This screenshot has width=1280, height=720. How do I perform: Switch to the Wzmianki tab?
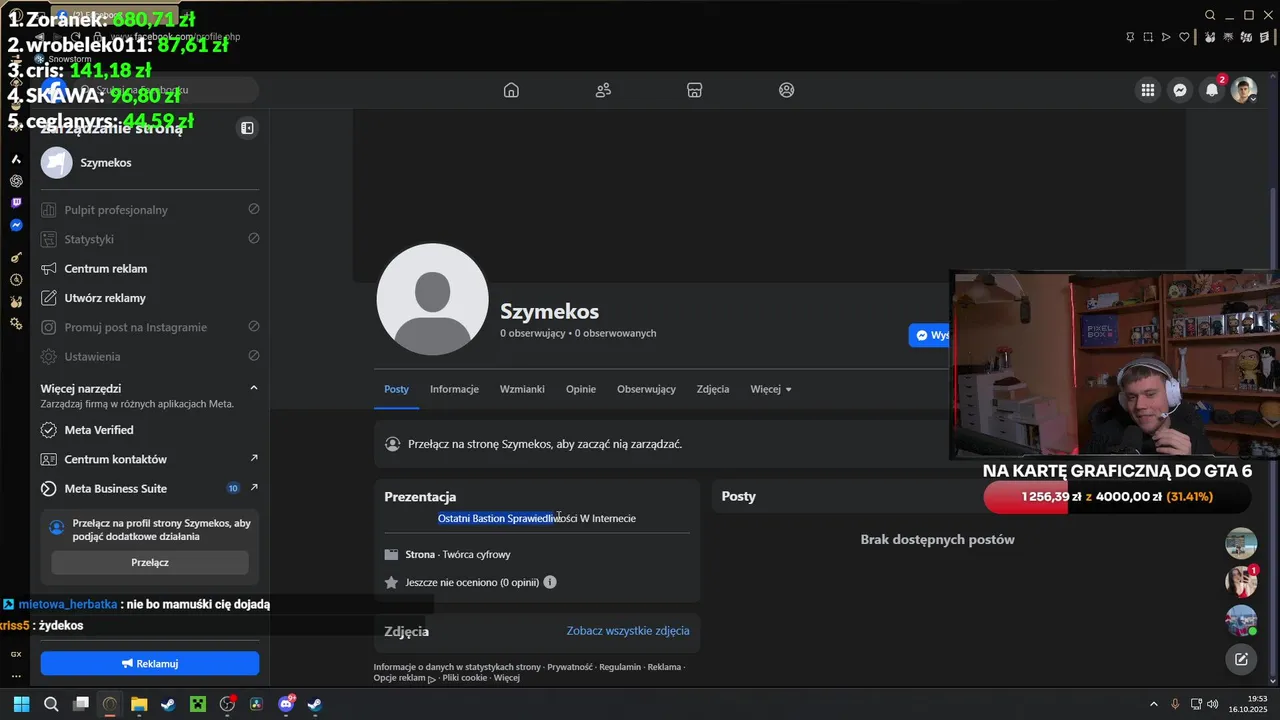(x=522, y=389)
